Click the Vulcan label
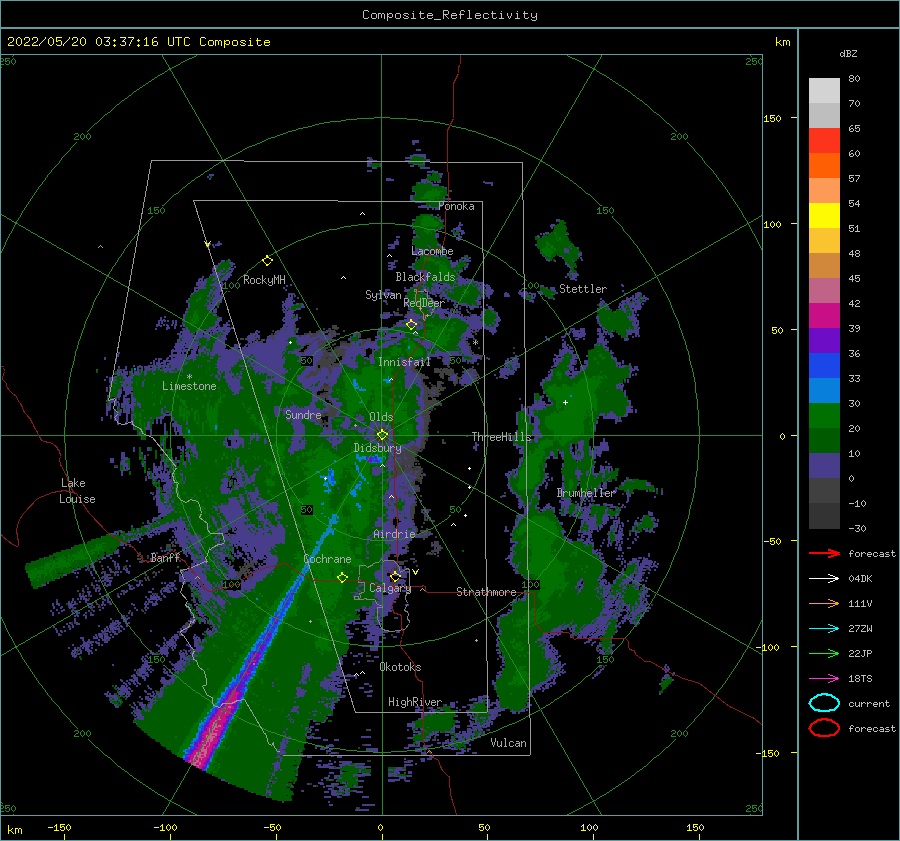Image resolution: width=900 pixels, height=841 pixels. click(508, 743)
